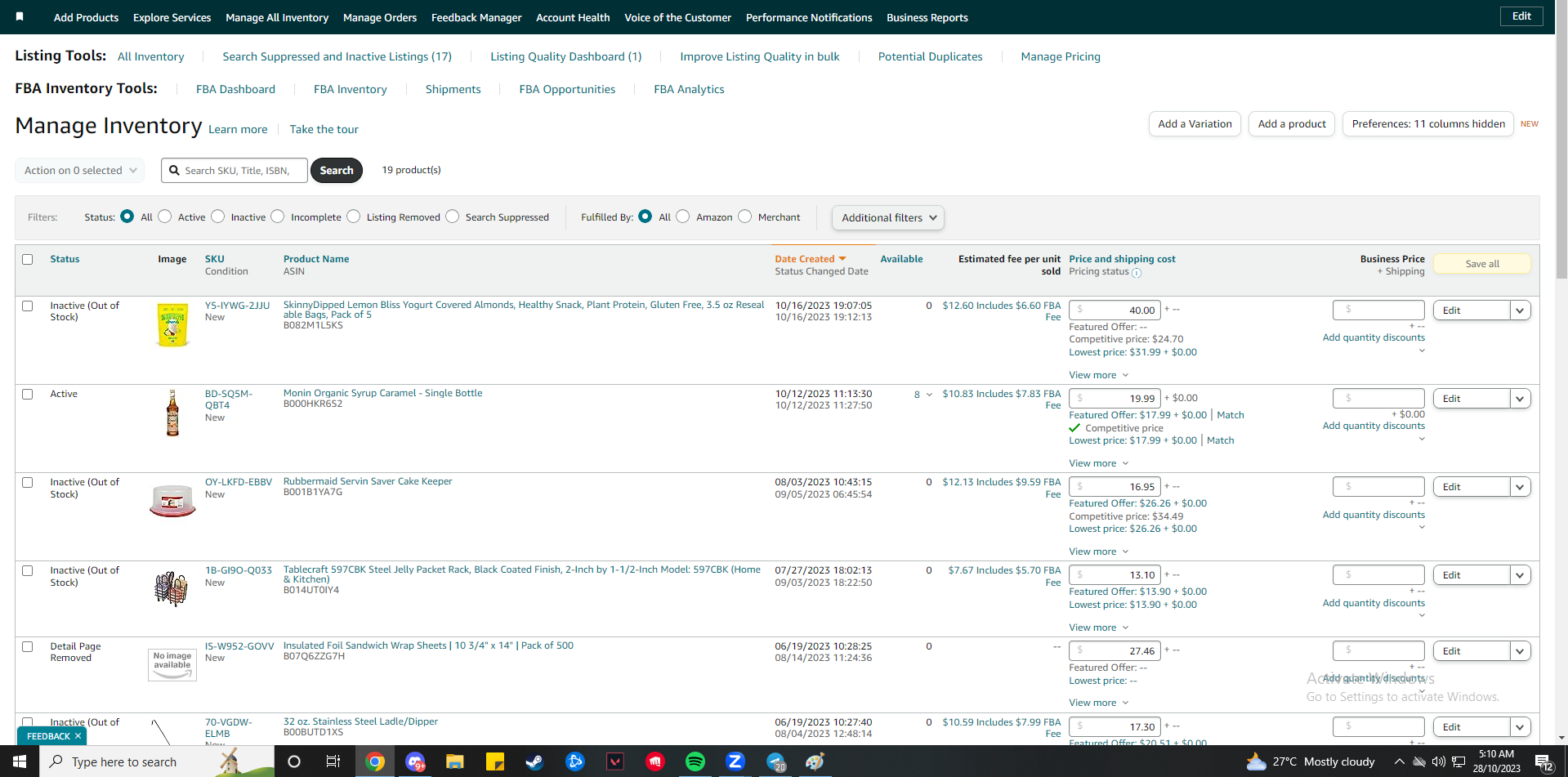Click Add a product button
The height and width of the screenshot is (777, 1568).
point(1292,124)
